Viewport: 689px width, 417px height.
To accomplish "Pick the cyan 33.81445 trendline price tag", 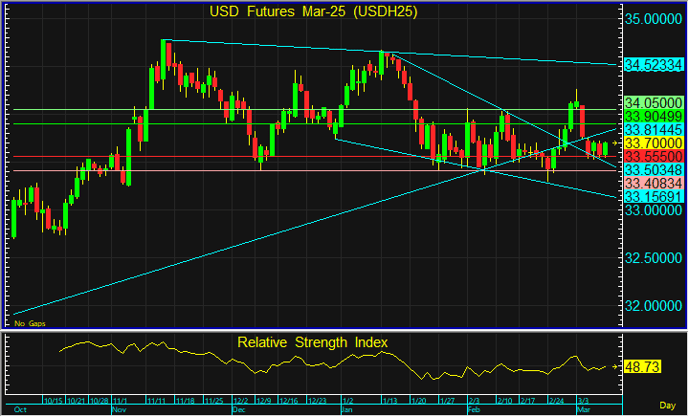I will tap(654, 130).
